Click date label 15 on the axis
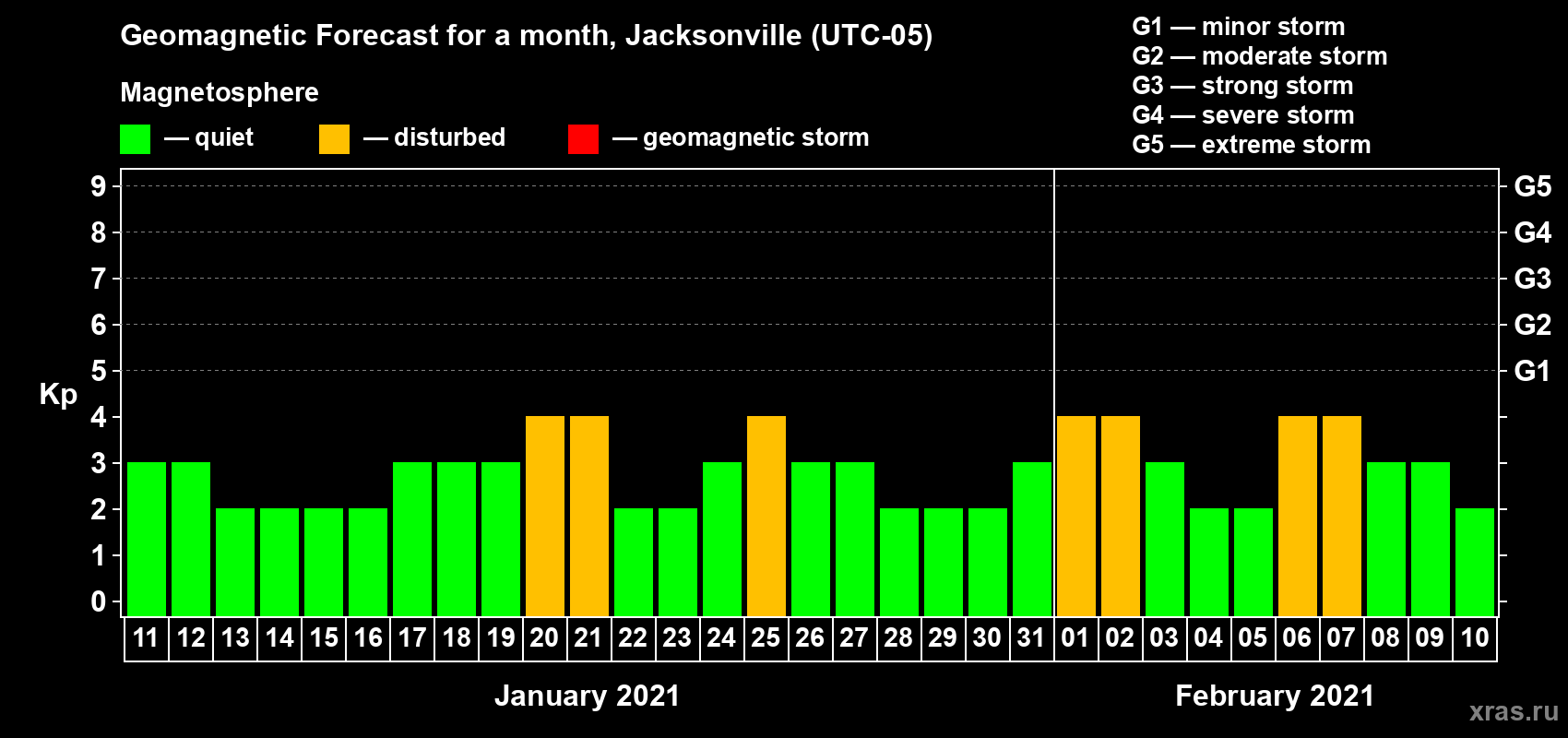Image resolution: width=1568 pixels, height=738 pixels. (x=324, y=638)
